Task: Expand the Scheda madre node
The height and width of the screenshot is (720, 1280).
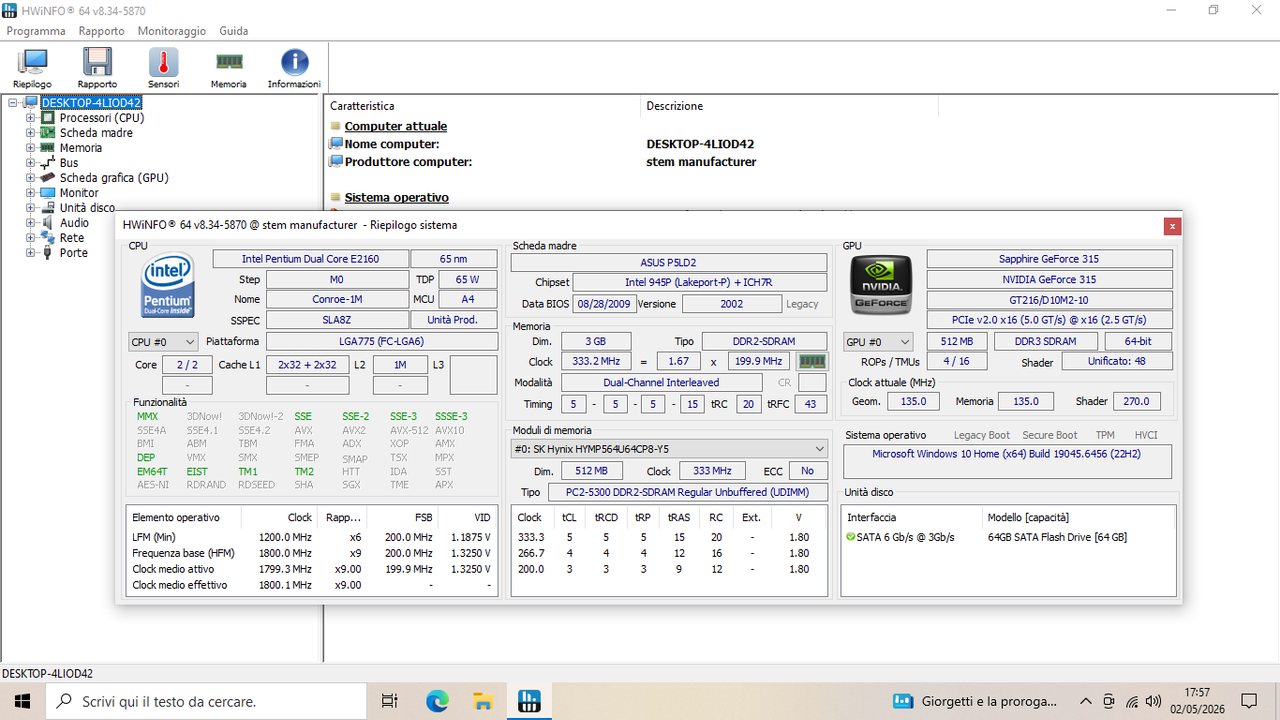Action: [x=31, y=133]
